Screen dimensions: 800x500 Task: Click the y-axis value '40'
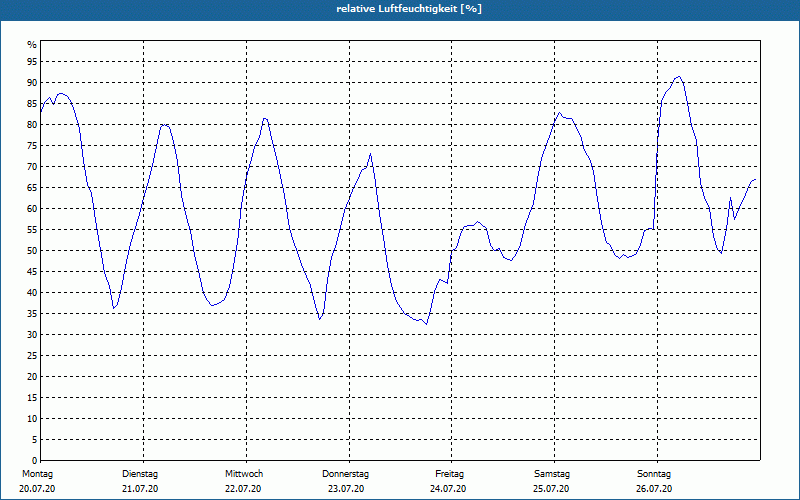[x=32, y=293]
